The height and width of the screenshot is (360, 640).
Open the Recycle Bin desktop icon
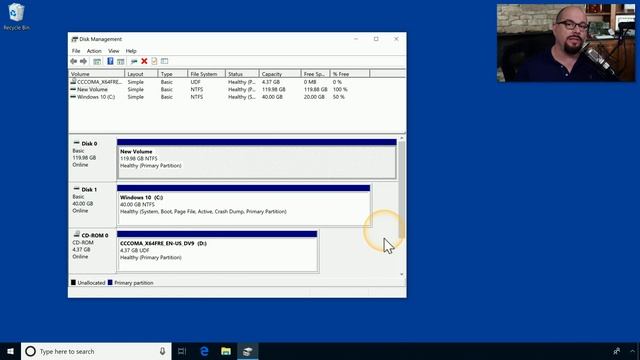click(x=16, y=16)
